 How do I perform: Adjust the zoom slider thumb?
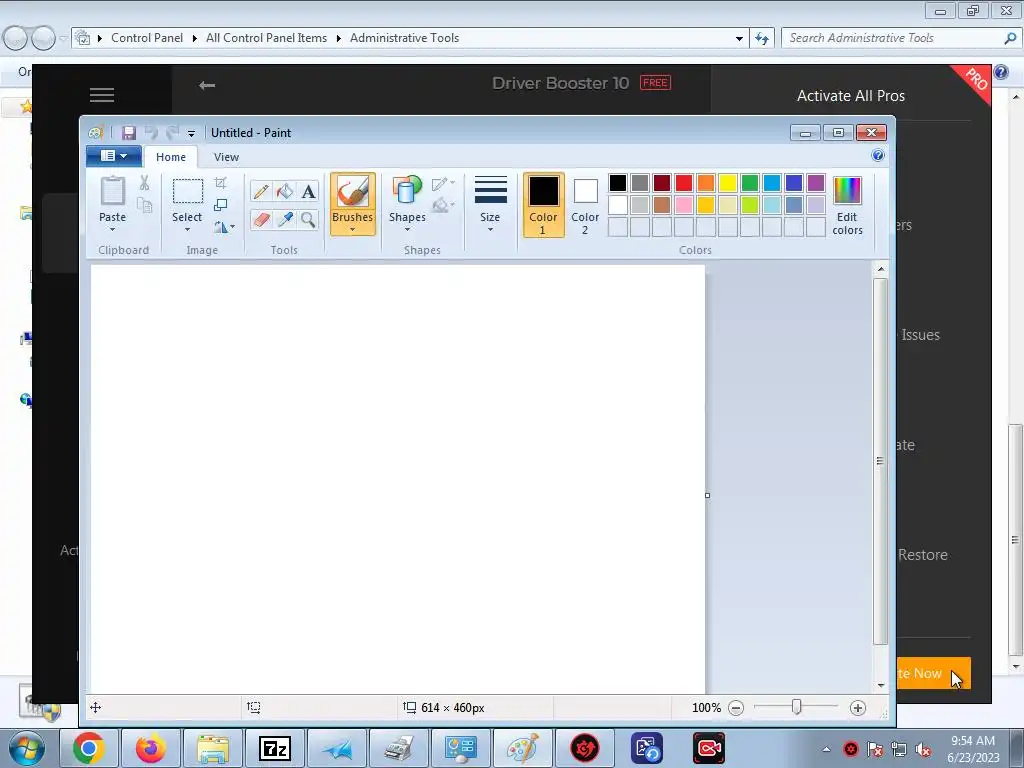[x=796, y=707]
